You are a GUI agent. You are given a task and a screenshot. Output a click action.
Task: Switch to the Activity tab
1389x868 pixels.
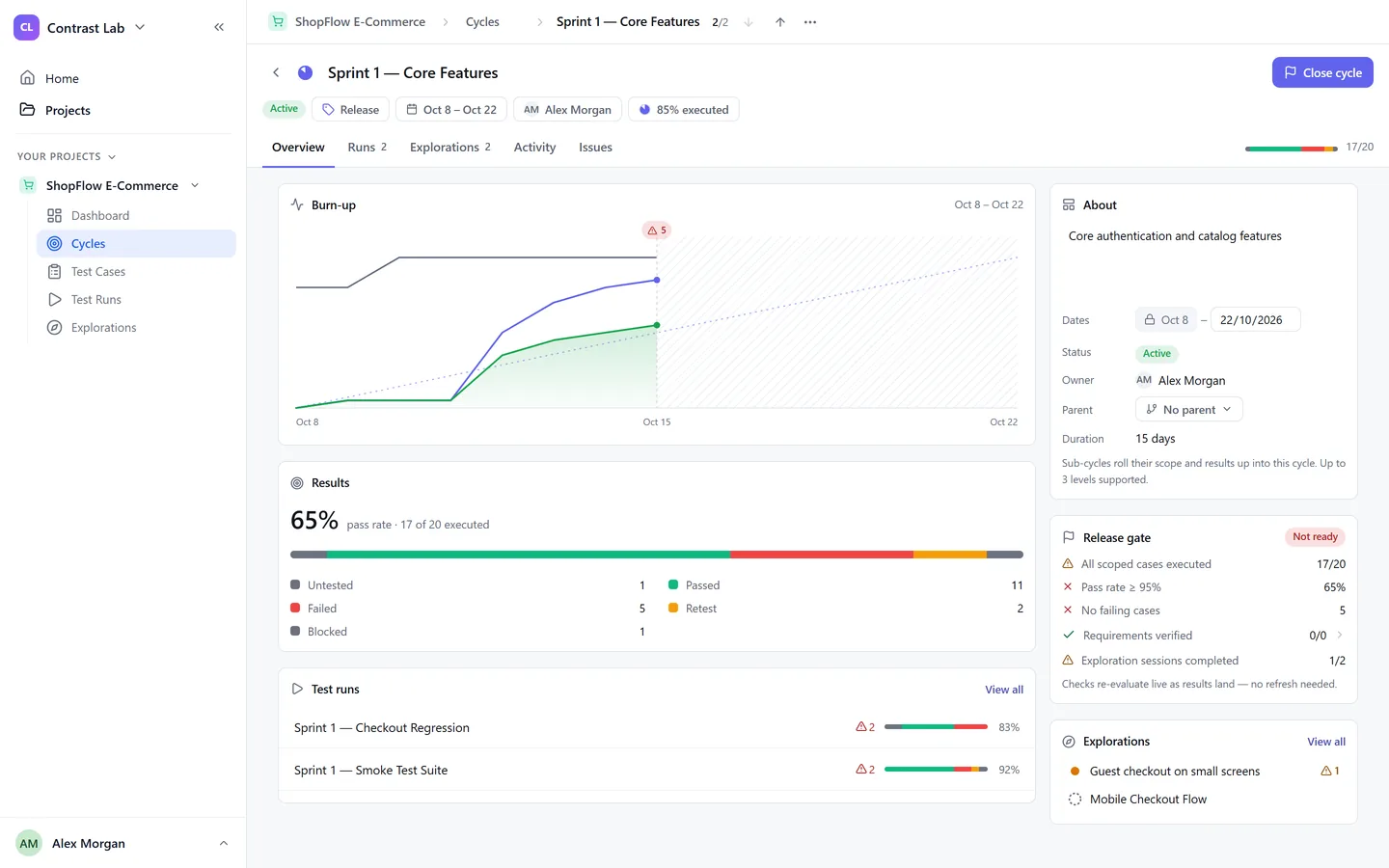coord(535,148)
